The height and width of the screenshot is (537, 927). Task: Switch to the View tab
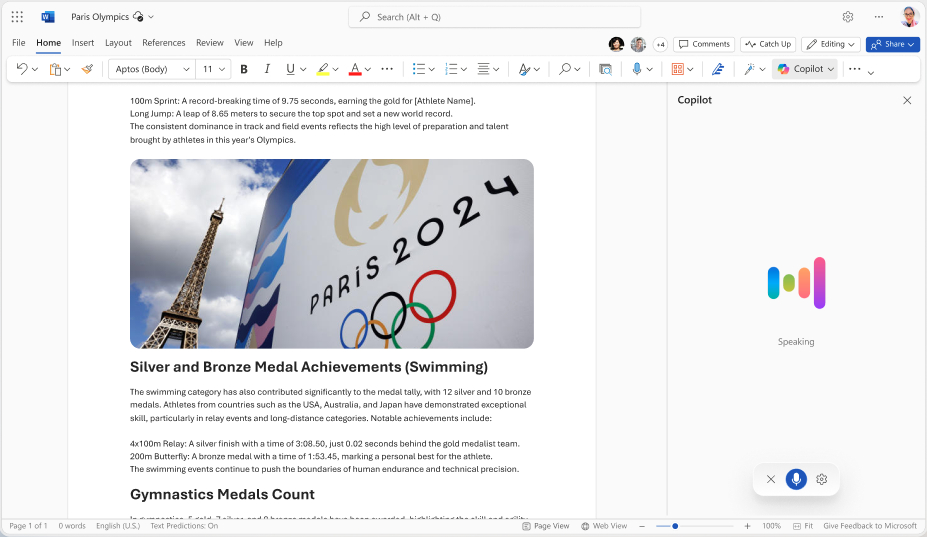pos(244,43)
